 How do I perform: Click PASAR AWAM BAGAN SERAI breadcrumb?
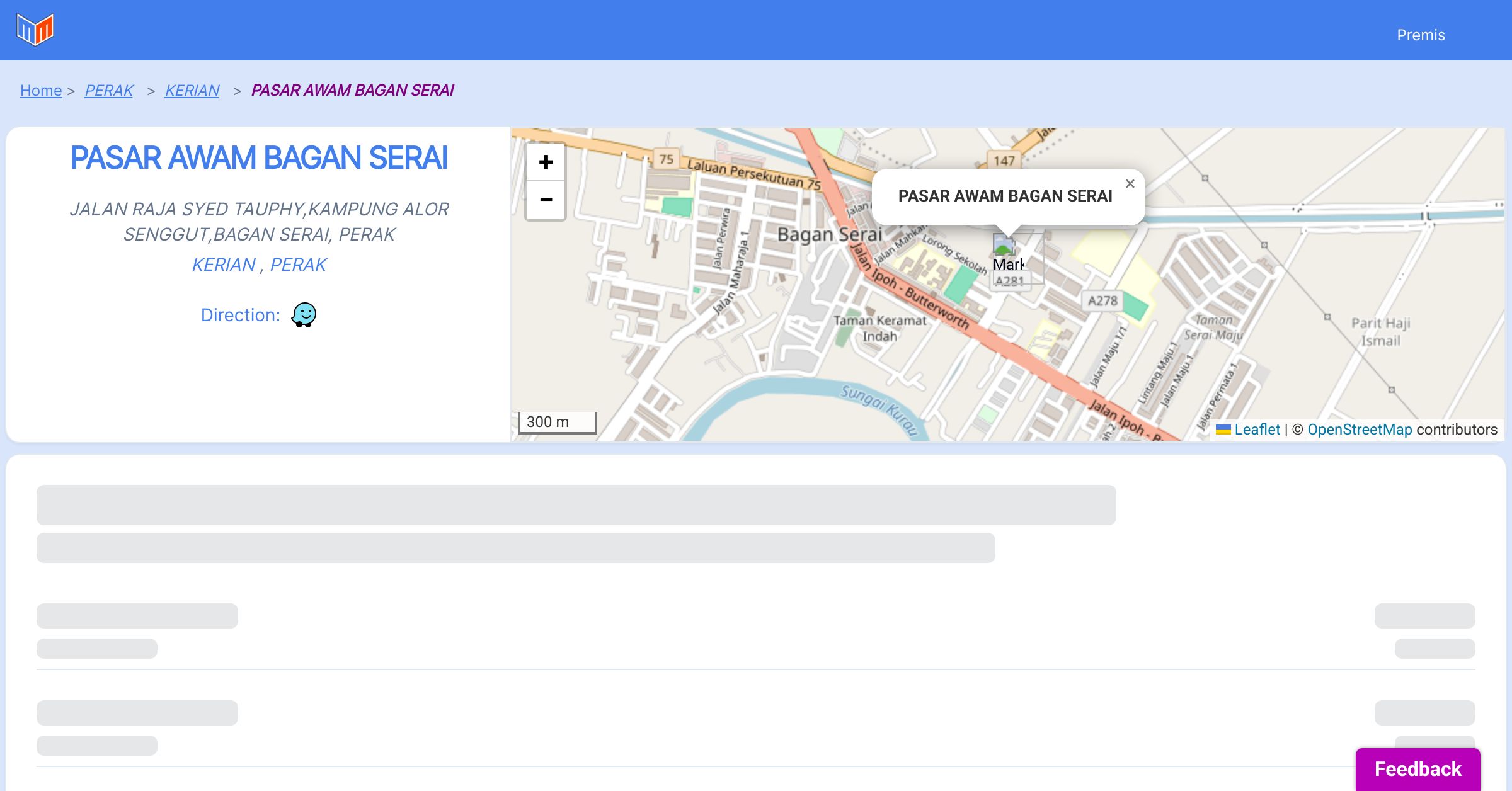pos(352,91)
